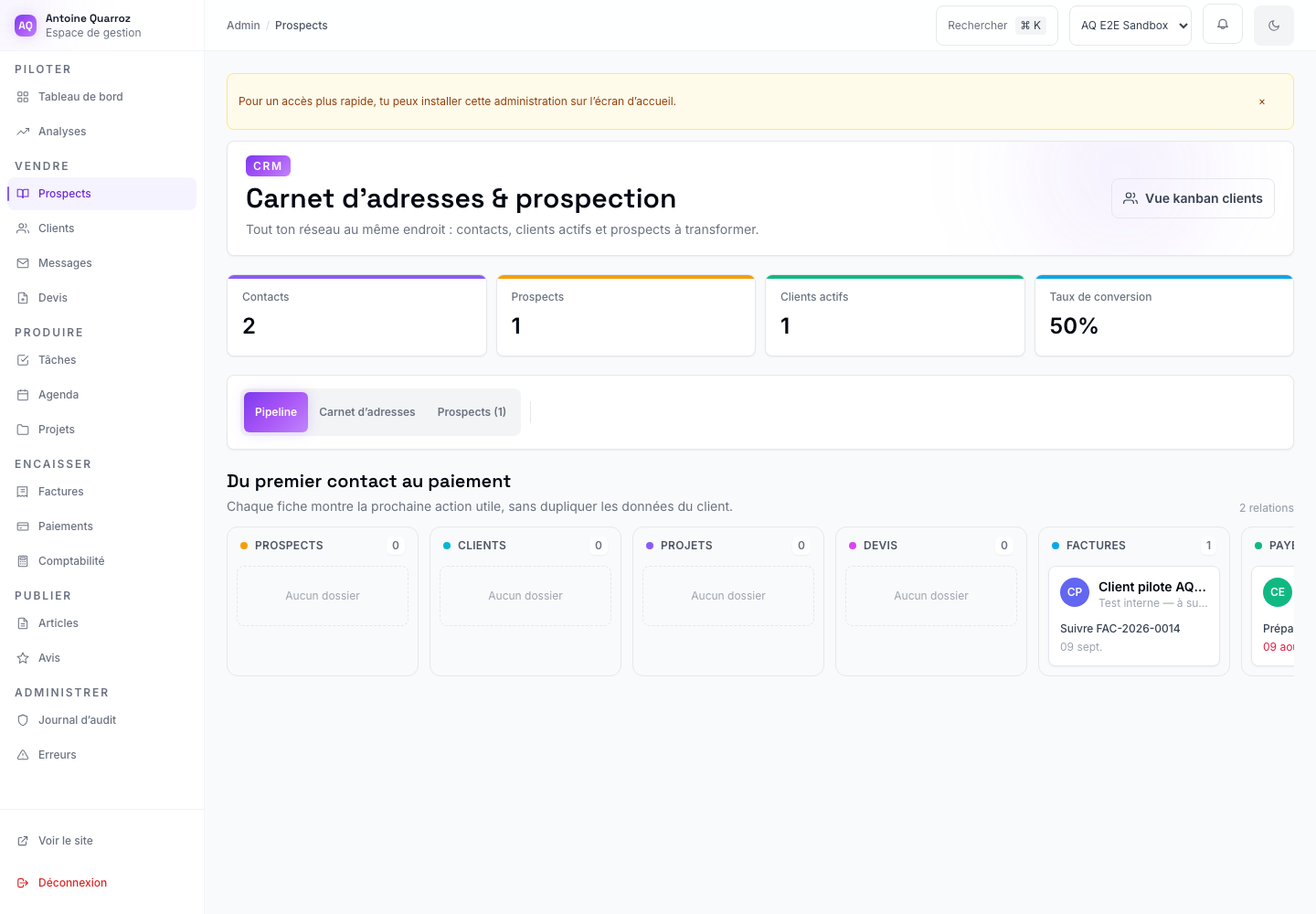Click the Taux de conversion stat card
The width and height of the screenshot is (1316, 914).
1164,315
